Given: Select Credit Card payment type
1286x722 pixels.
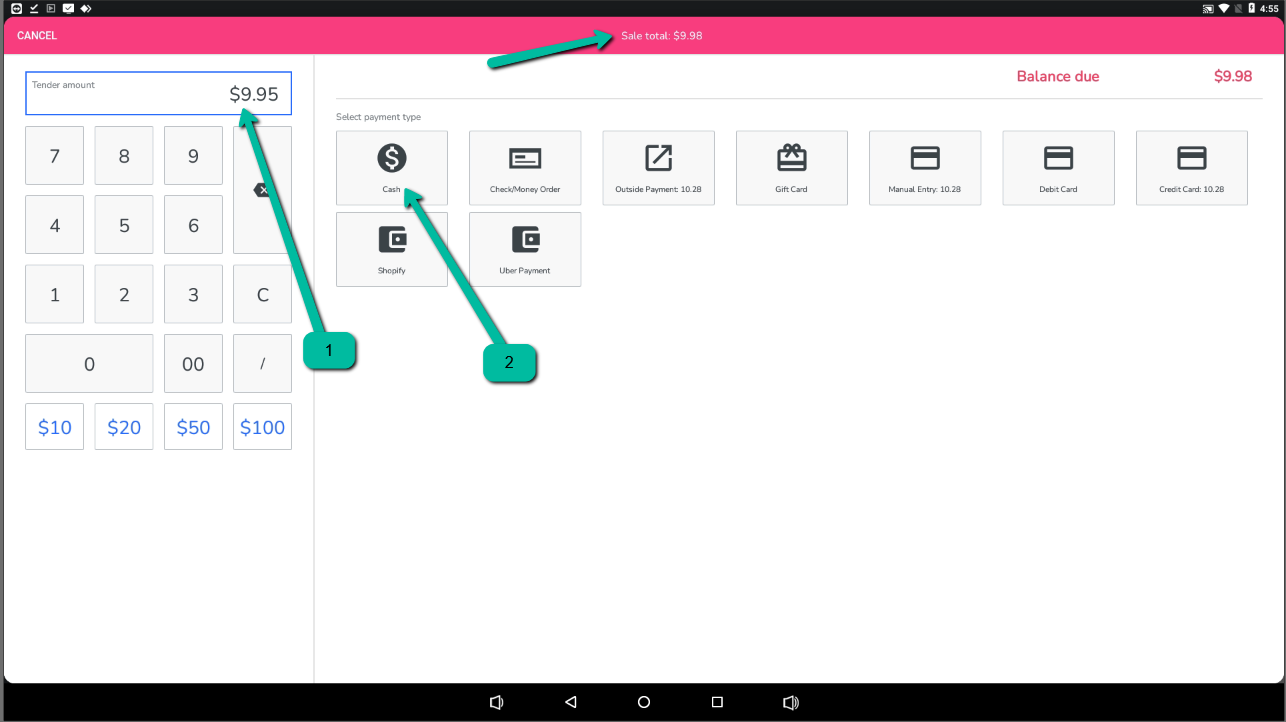Looking at the screenshot, I should tap(1191, 167).
